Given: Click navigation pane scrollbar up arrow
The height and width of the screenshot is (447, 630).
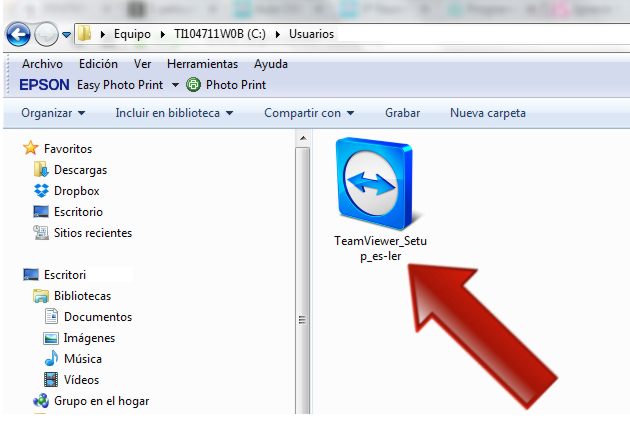Looking at the screenshot, I should tap(303, 138).
